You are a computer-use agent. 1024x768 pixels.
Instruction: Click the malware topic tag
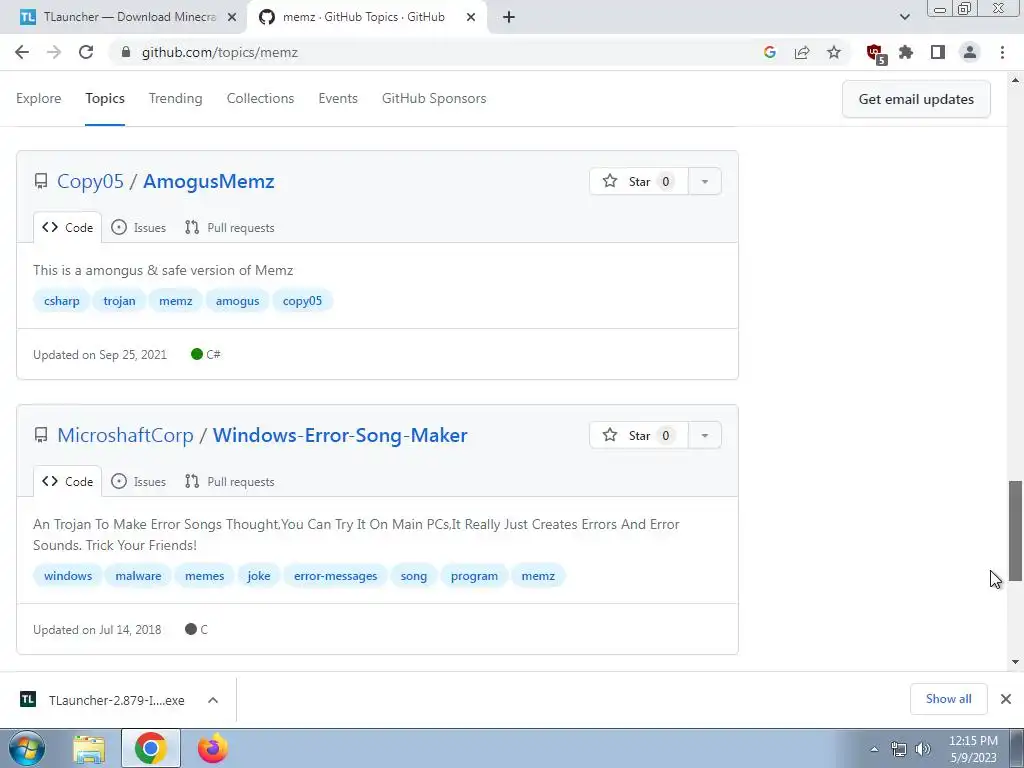click(x=138, y=576)
